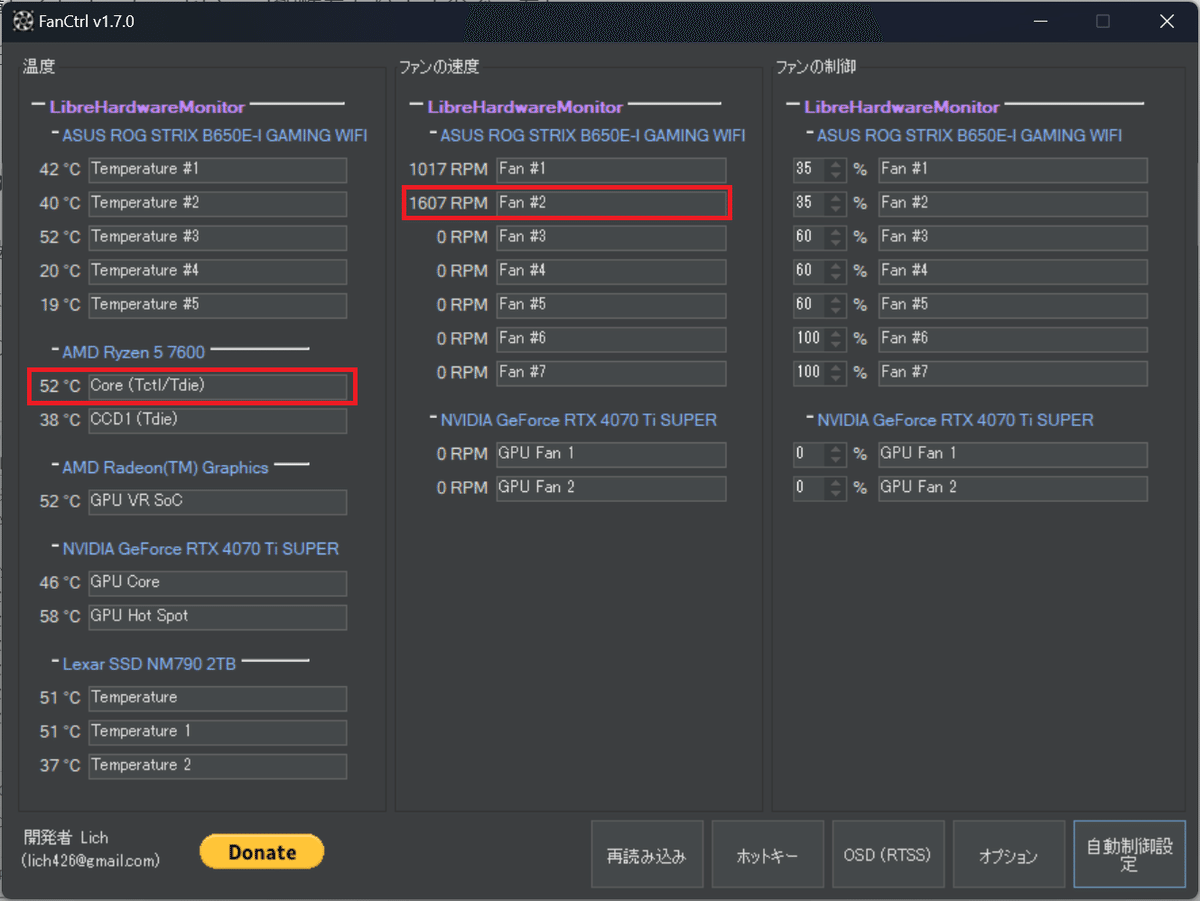This screenshot has height=901, width=1200.
Task: Click the Lexar SSD Temperature 1 field
Action: (218, 732)
